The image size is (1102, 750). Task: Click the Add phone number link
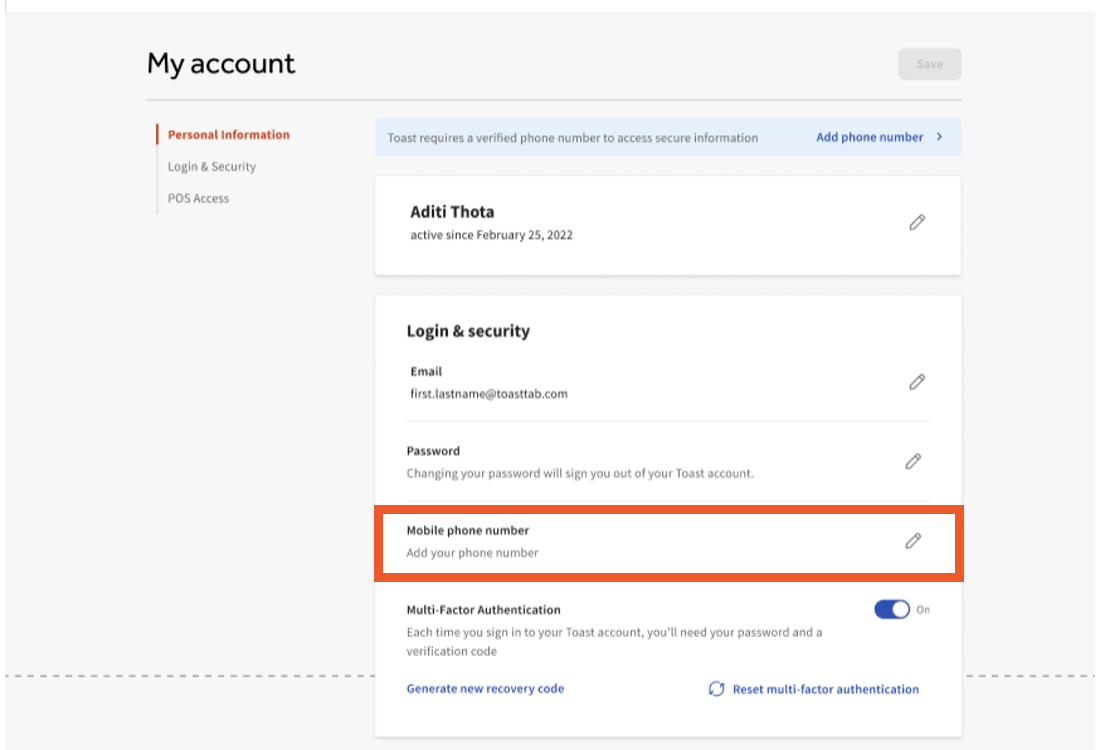871,137
